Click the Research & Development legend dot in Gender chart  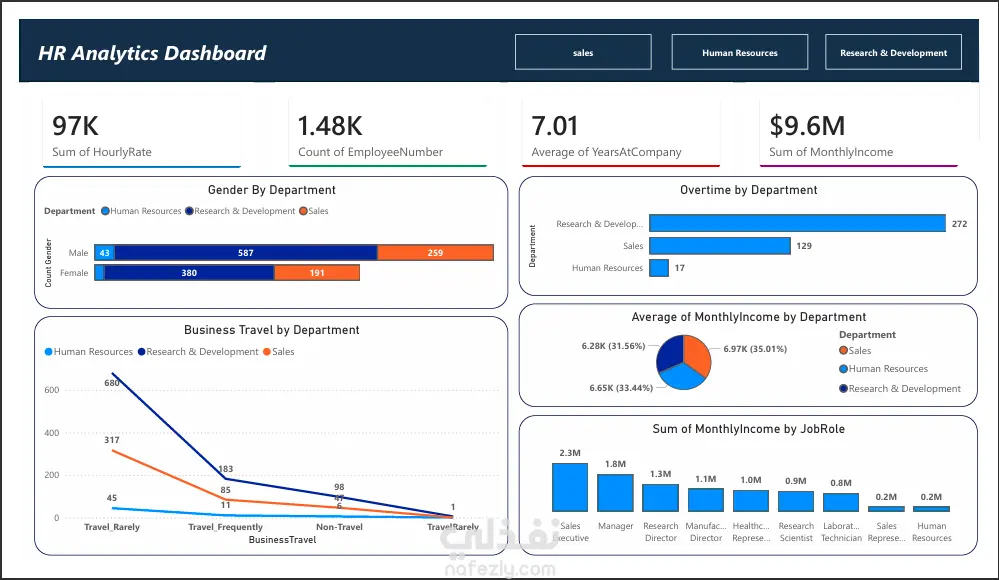pos(189,211)
